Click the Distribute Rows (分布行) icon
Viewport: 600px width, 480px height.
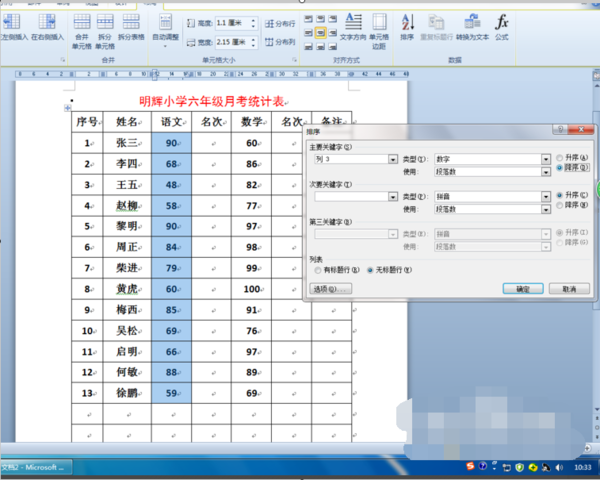point(269,24)
